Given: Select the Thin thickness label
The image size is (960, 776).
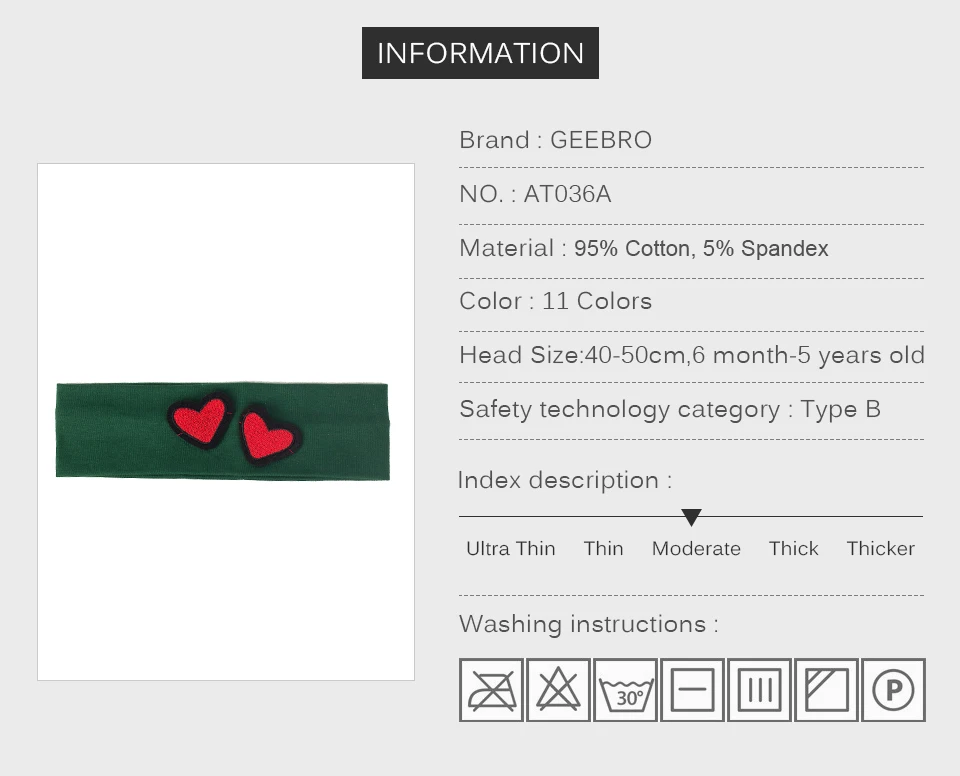Looking at the screenshot, I should 603,548.
